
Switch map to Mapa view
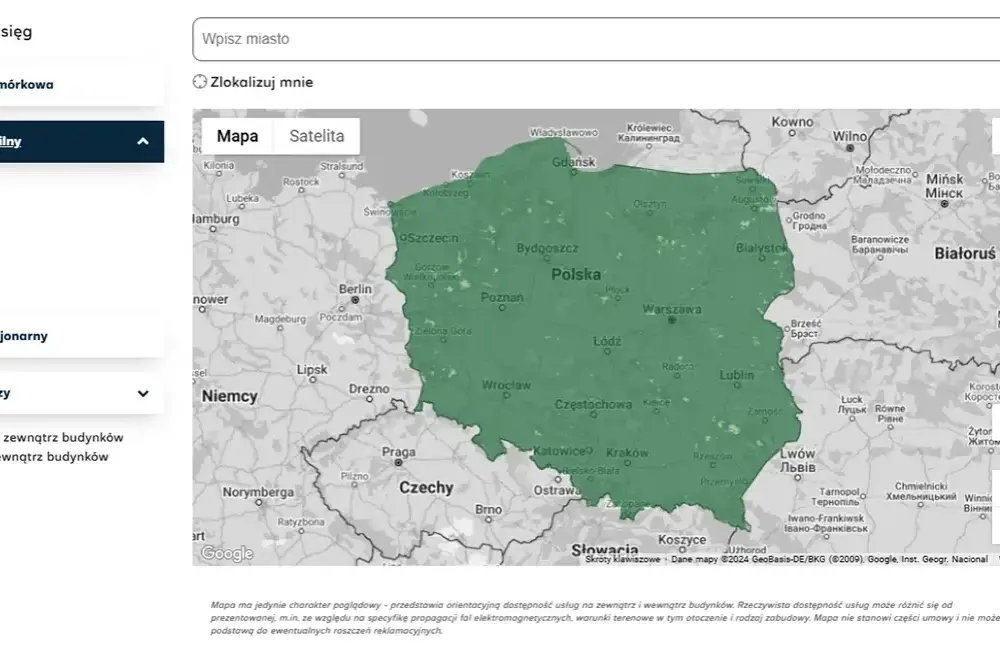tap(237, 136)
